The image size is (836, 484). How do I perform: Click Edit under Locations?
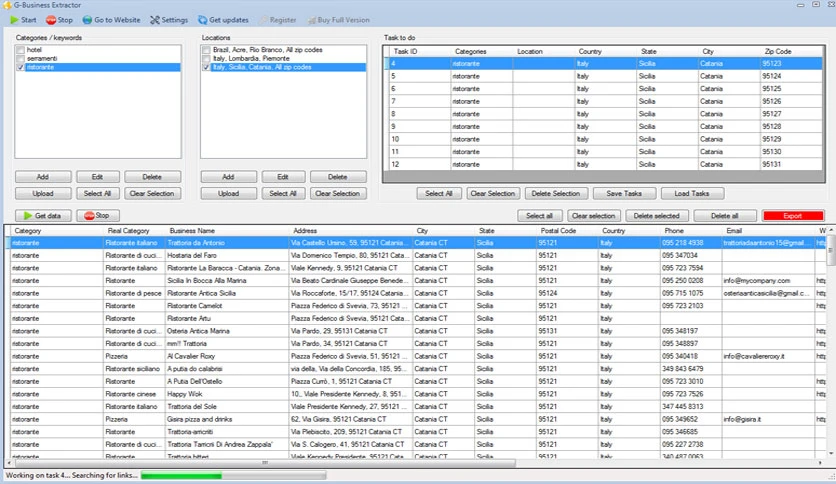coord(283,176)
